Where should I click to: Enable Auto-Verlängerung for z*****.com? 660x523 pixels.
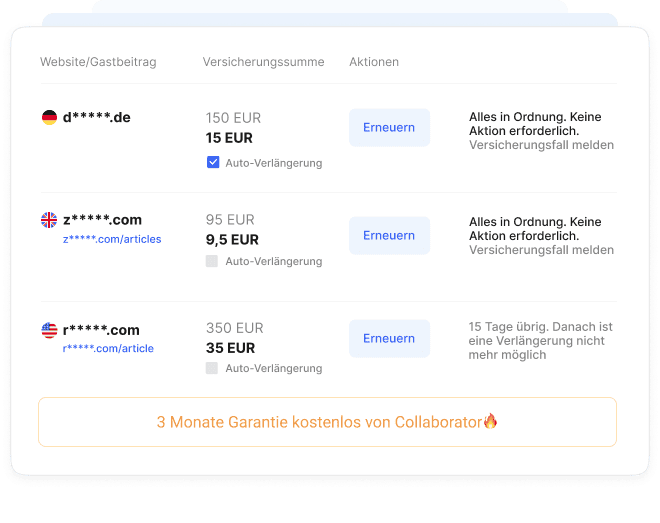pos(212,261)
